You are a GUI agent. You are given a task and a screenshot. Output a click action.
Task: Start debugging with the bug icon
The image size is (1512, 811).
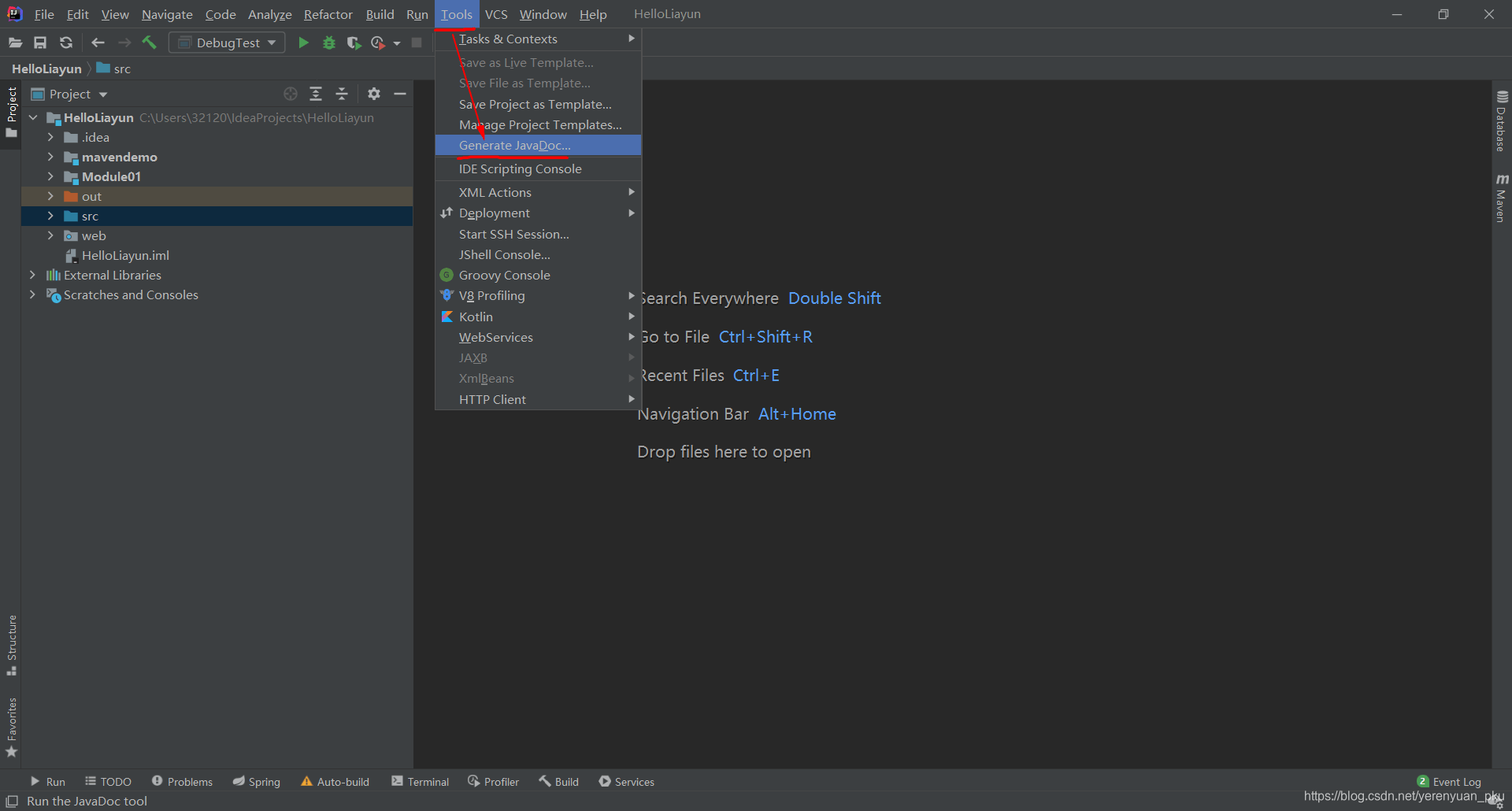click(329, 43)
